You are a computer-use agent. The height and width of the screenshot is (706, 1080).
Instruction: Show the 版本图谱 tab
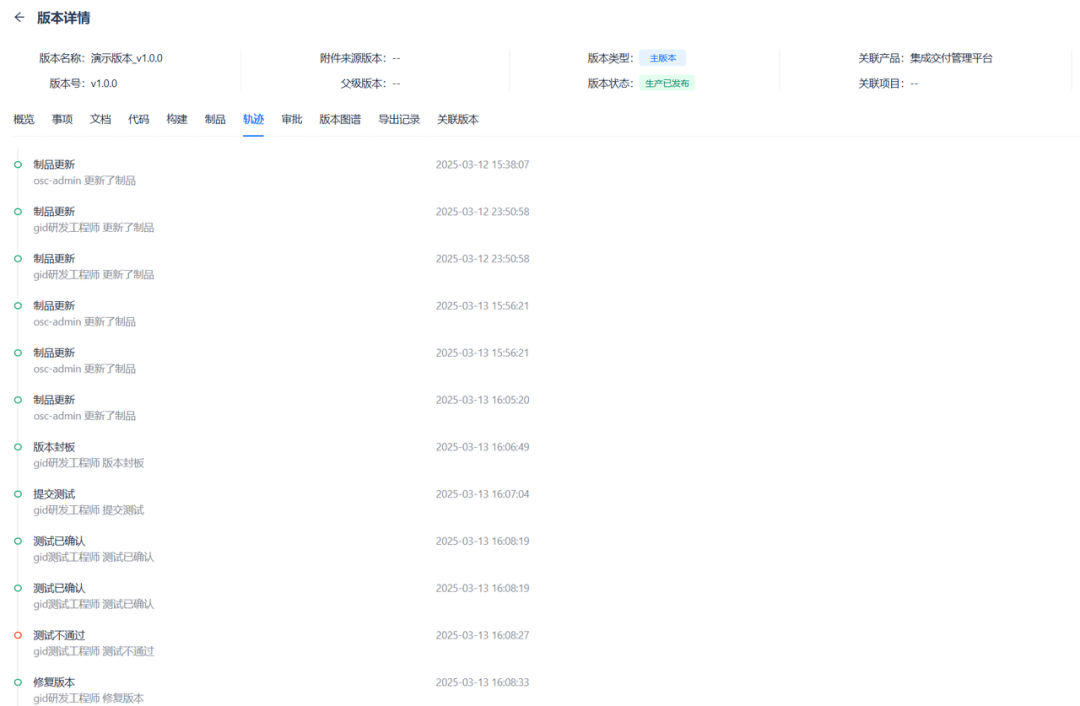340,119
